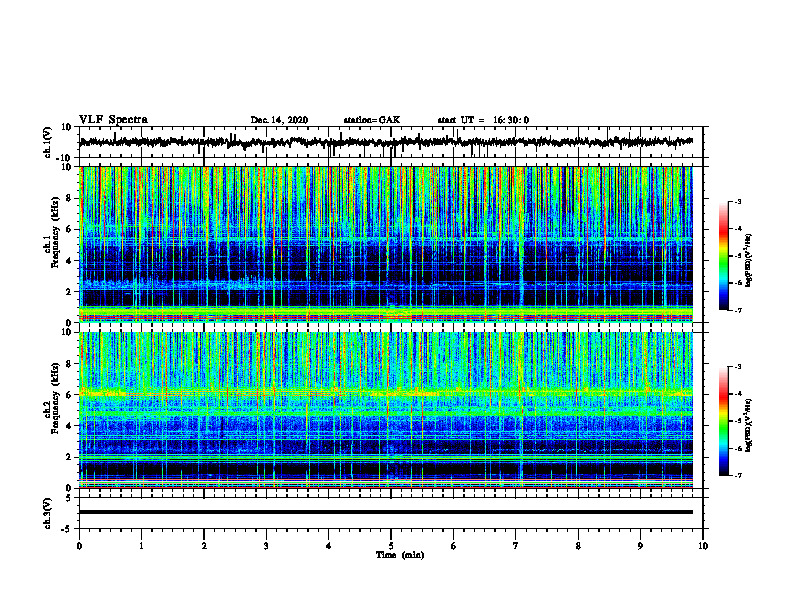Click the ch.2 "Frequency (kHz)" axis label
The image size is (792, 612).
coord(56,399)
